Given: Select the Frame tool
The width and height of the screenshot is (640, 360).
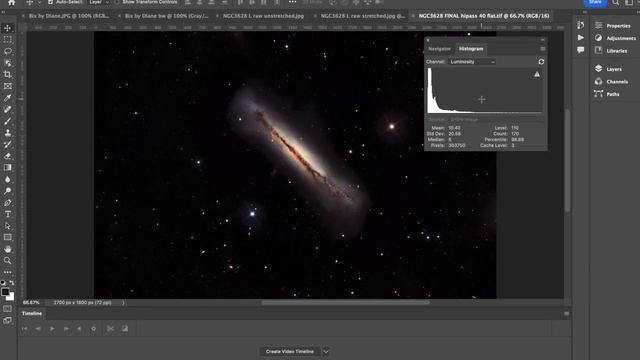Looking at the screenshot, I should pos(7,86).
